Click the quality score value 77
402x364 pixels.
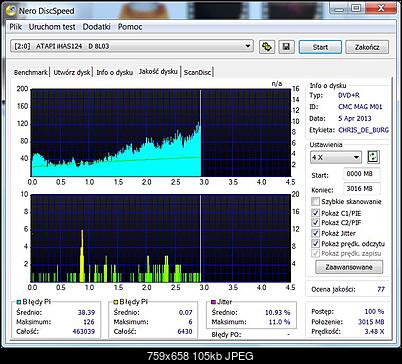coord(381,289)
